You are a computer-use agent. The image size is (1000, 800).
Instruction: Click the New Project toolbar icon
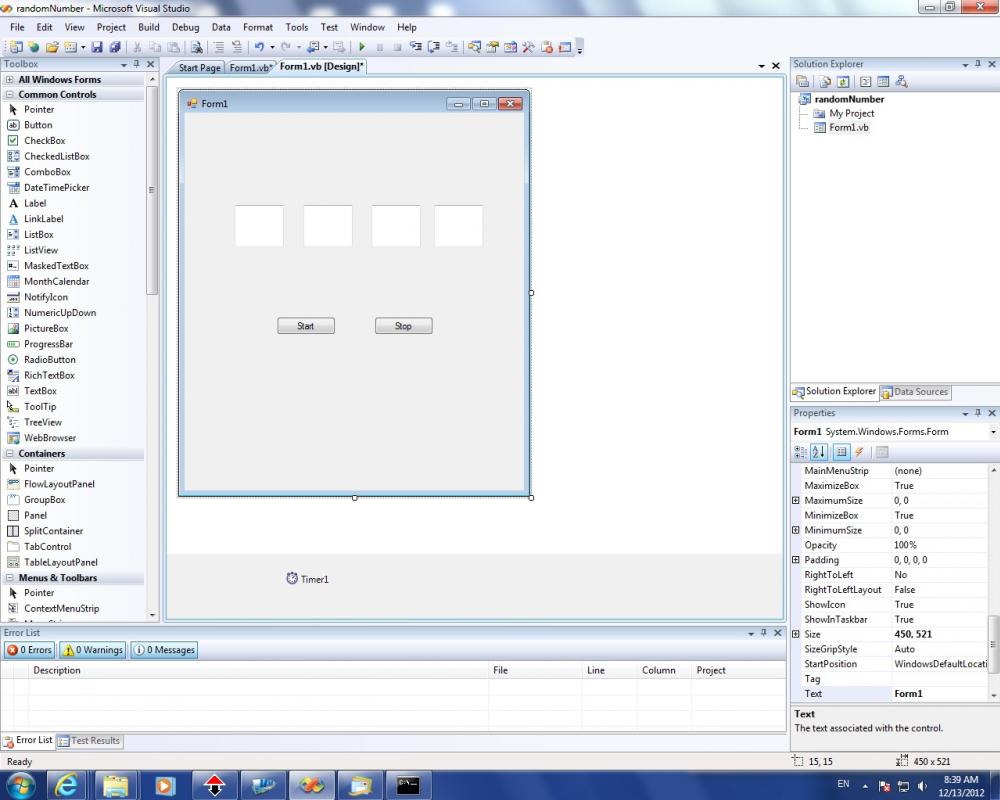click(15, 47)
